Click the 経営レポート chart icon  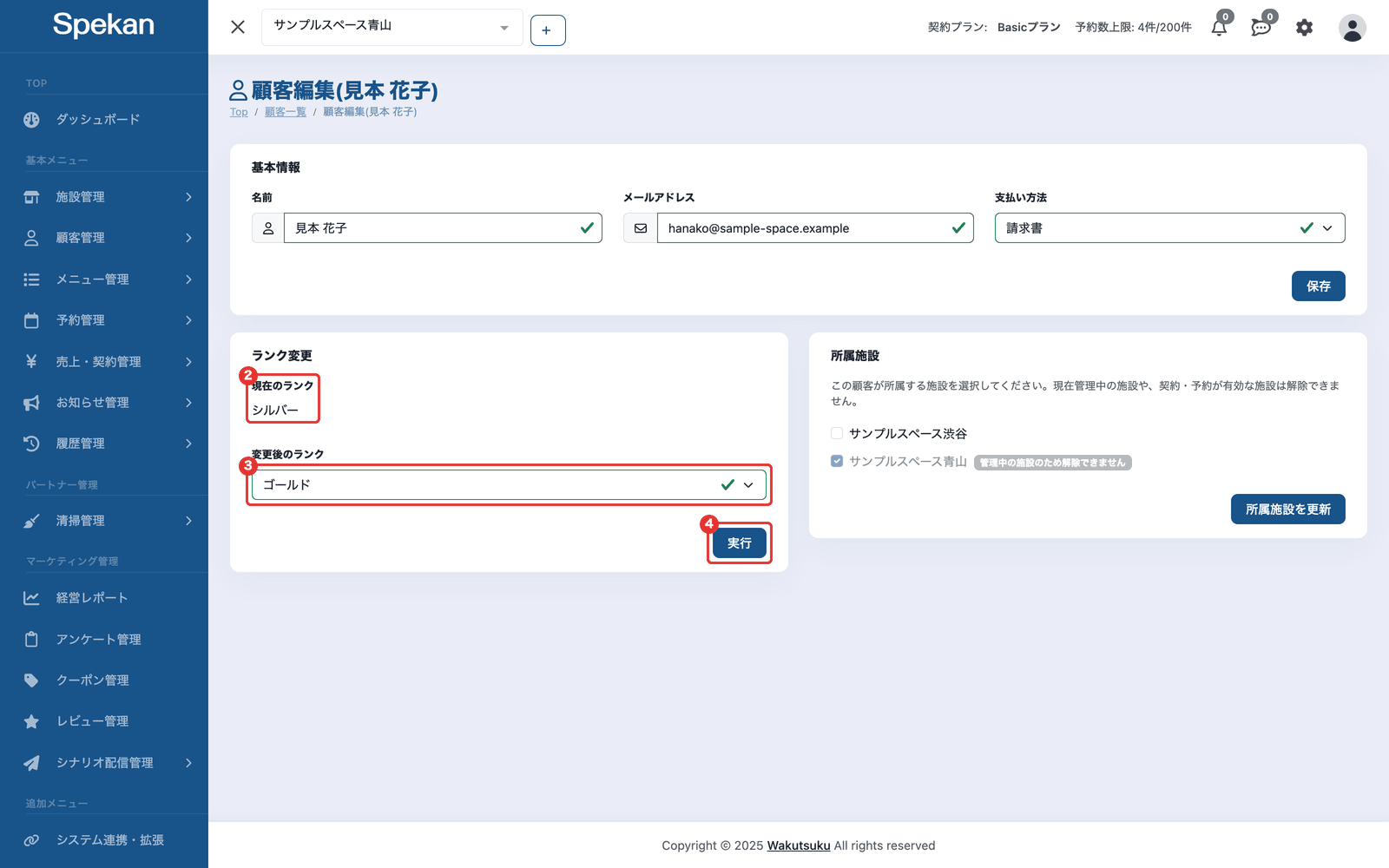click(x=31, y=598)
